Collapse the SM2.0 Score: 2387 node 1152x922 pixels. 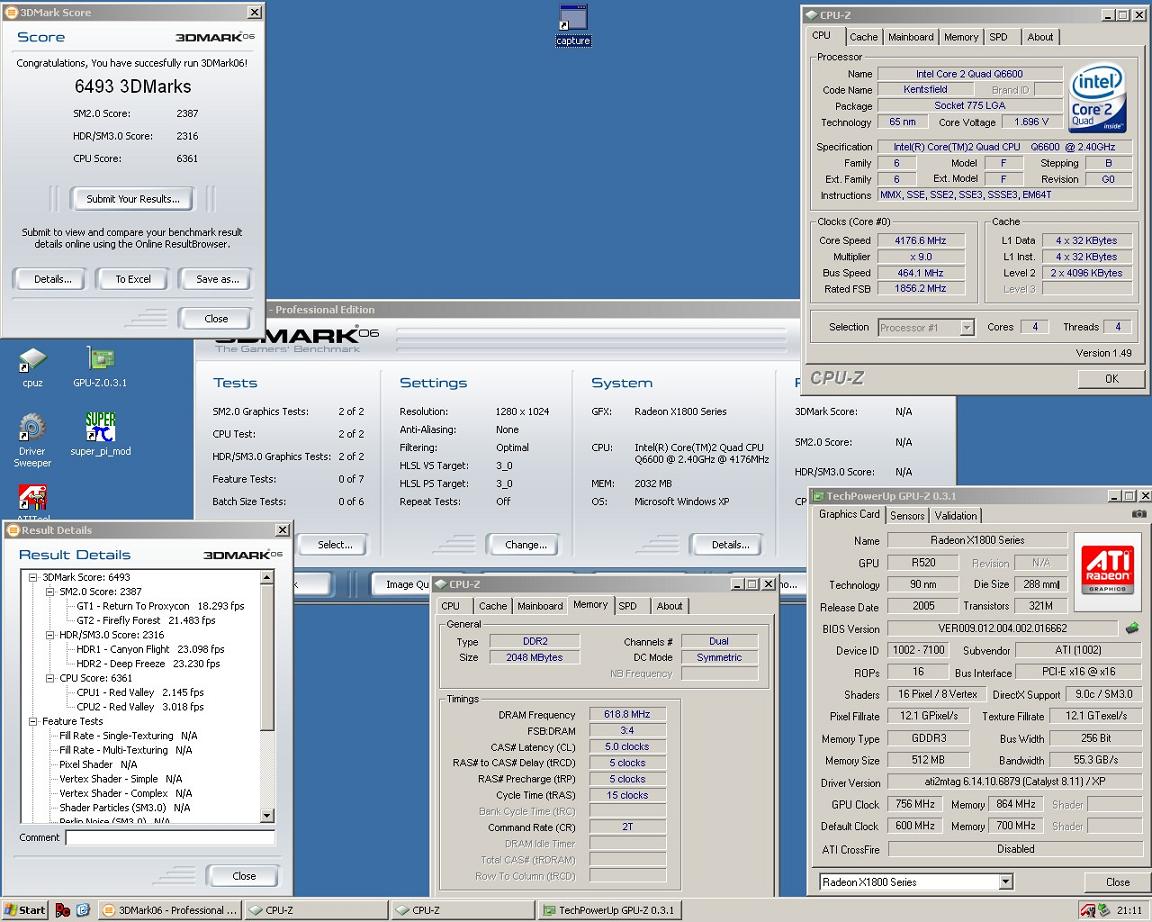[50, 591]
